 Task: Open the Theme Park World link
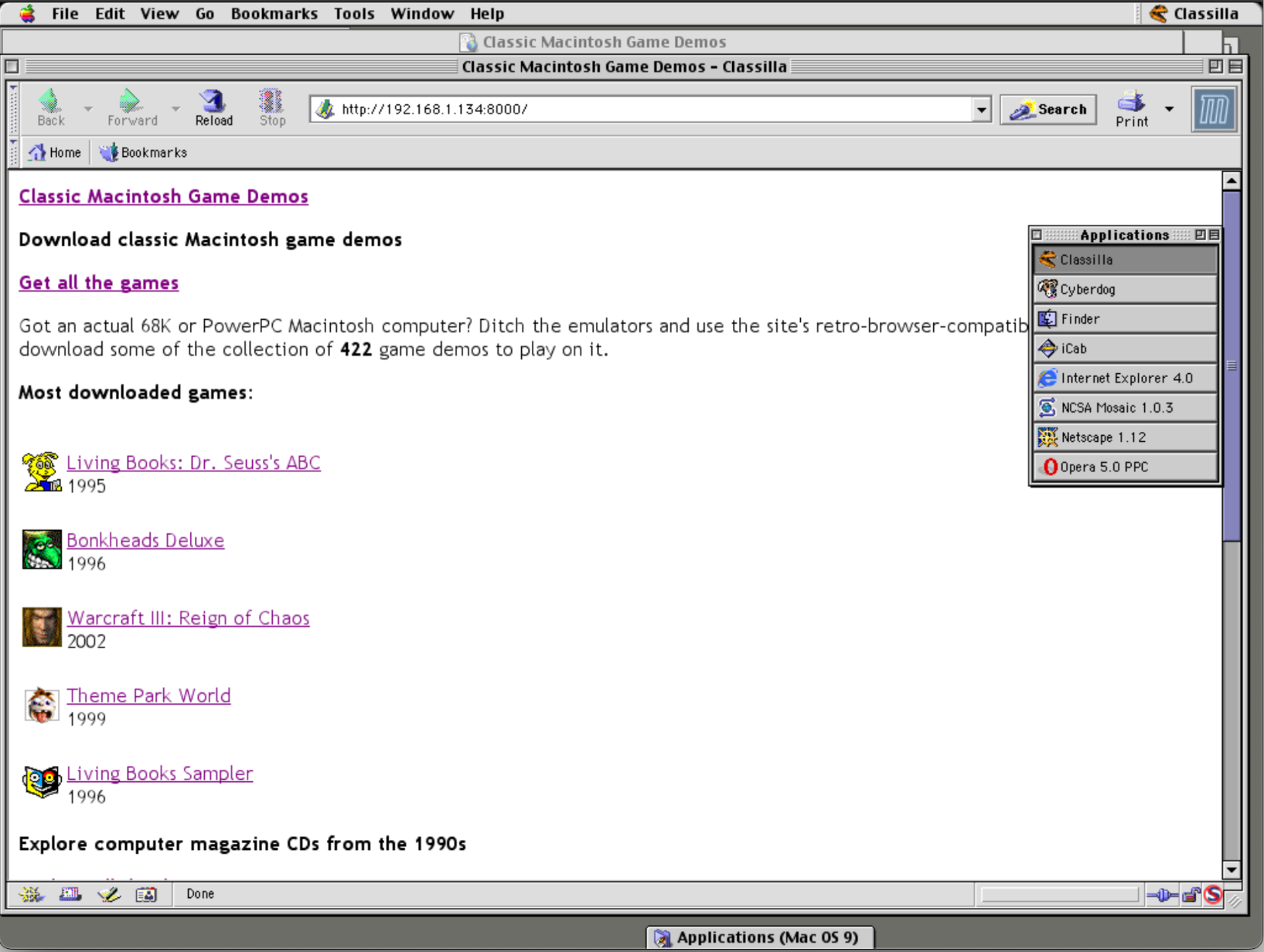pos(149,695)
